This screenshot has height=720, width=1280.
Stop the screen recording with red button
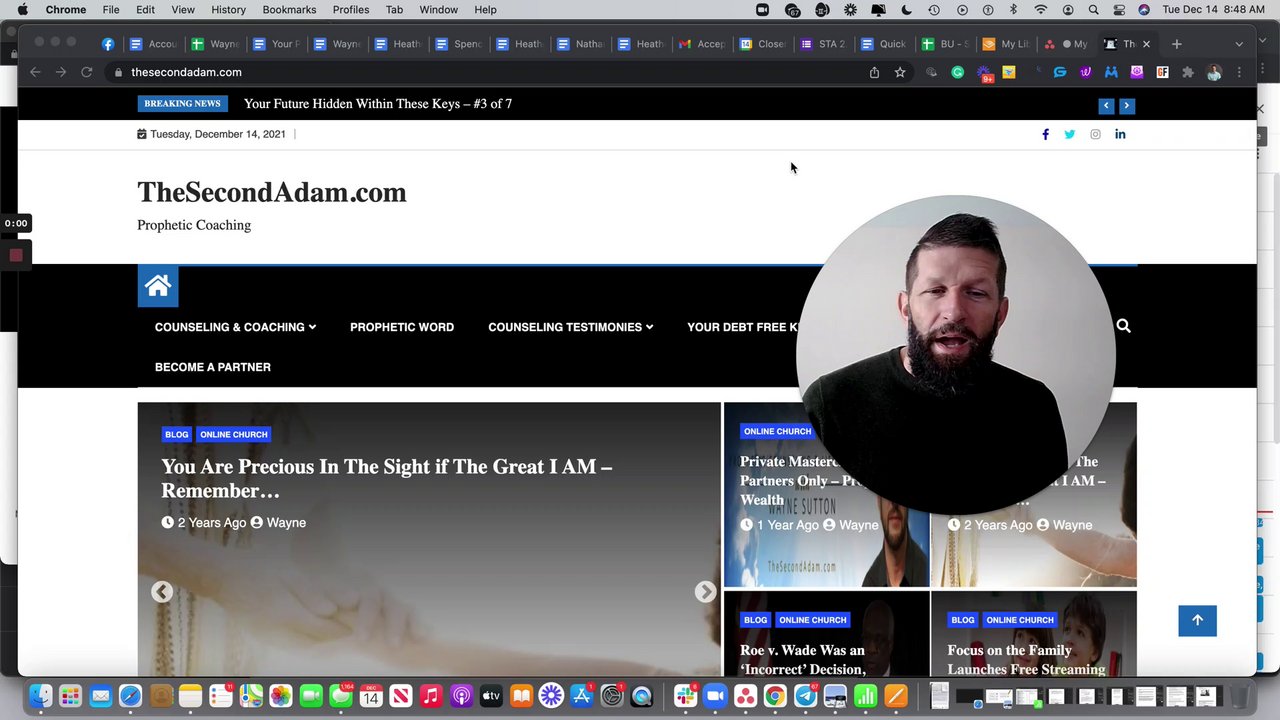[16, 255]
